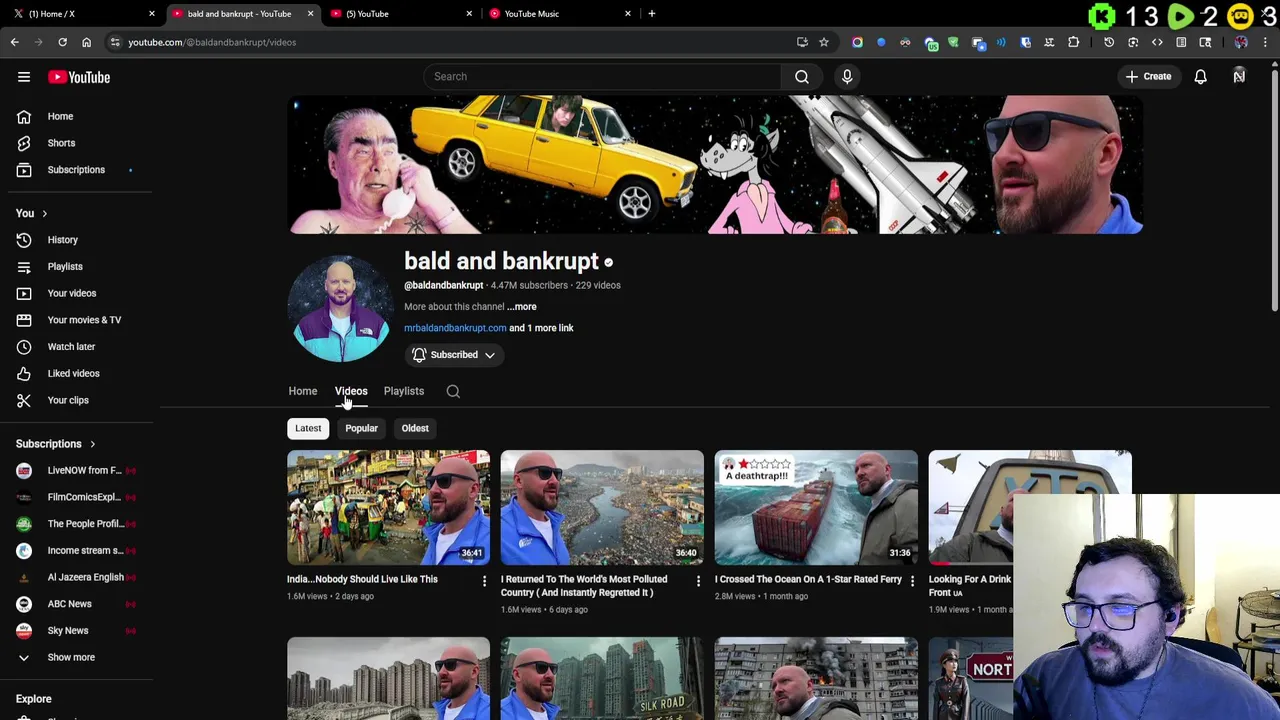Screen dimensions: 1280x720
Task: Open the @baldandbankrupt channel handle
Action: tap(444, 285)
